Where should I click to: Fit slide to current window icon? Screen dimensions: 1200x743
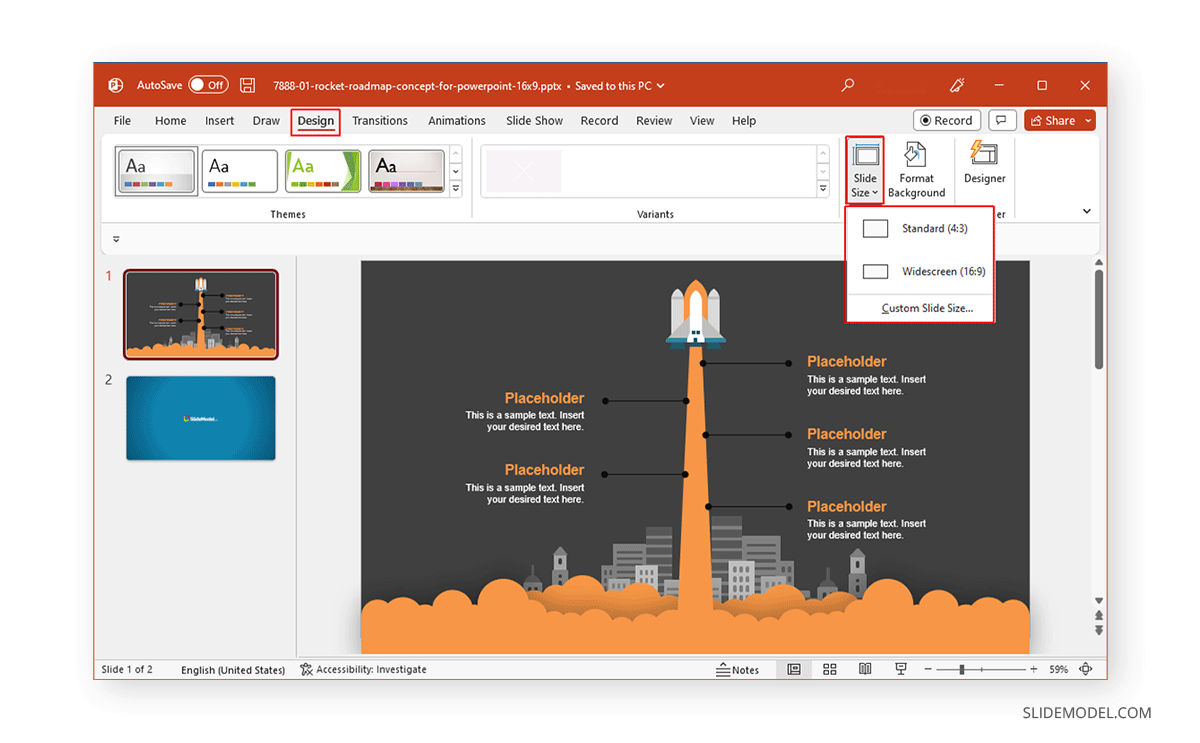[1086, 670]
